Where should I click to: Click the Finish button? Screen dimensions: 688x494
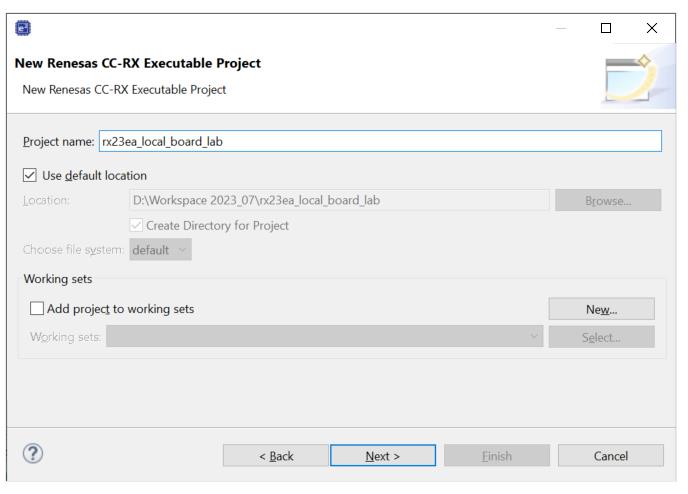[x=492, y=456]
